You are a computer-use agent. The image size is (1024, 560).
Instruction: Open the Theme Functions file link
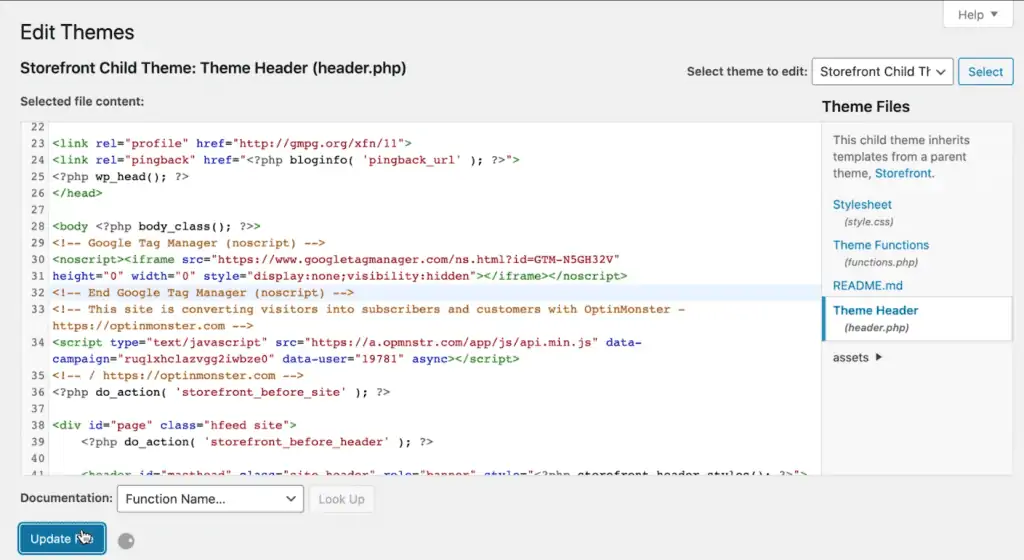(880, 245)
